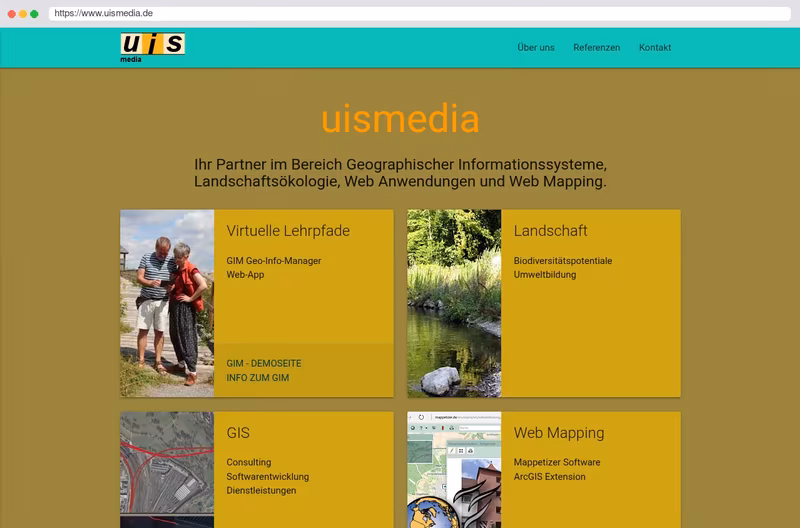Click the Mappetizer Software text
Image resolution: width=800 pixels, height=528 pixels.
tap(557, 462)
